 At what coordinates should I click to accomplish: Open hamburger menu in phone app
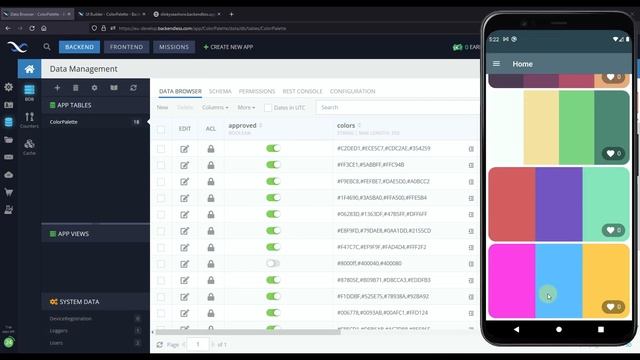(x=496, y=64)
